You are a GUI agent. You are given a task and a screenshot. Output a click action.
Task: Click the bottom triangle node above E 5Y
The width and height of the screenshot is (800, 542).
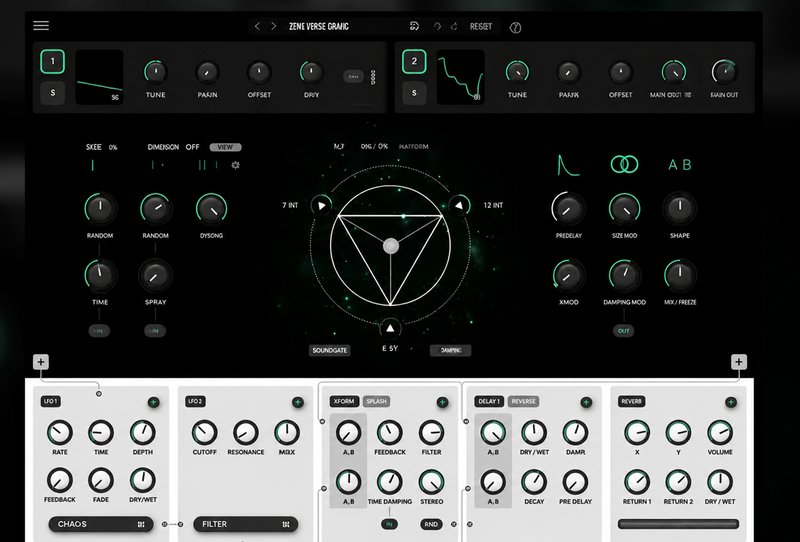(390, 329)
